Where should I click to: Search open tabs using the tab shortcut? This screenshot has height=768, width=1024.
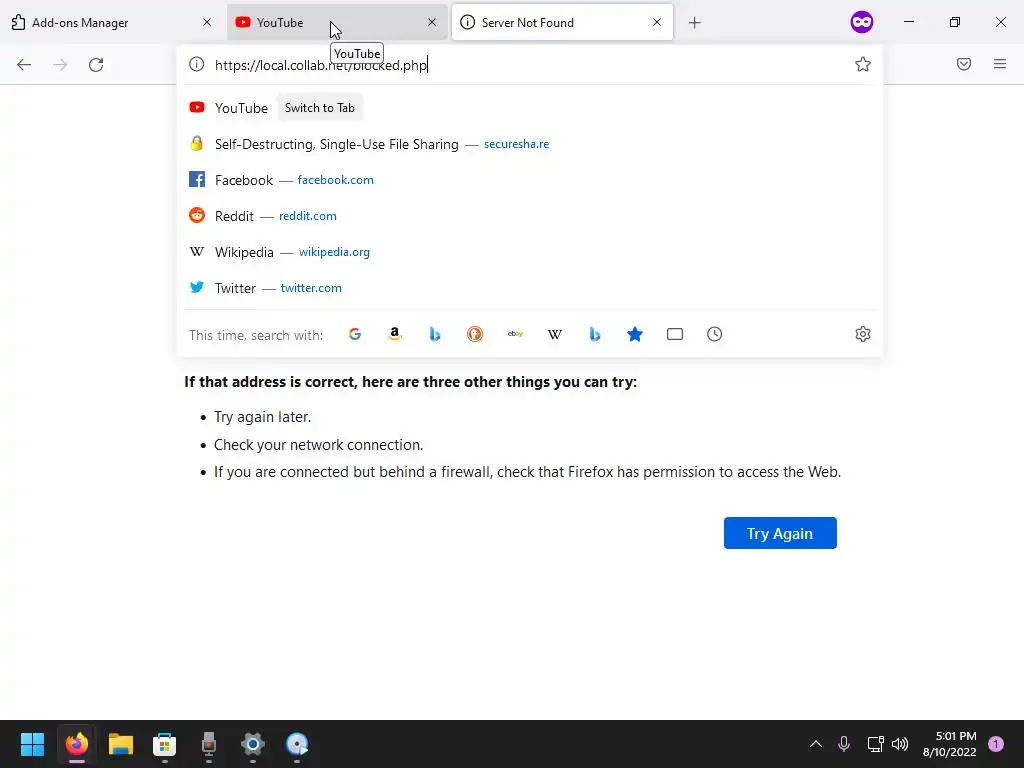click(675, 334)
